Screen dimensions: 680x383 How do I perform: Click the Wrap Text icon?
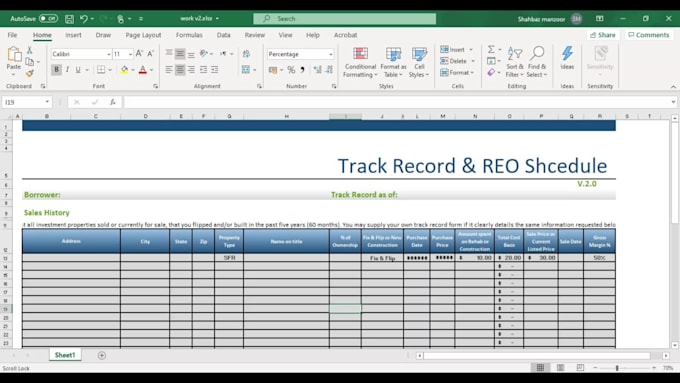coord(246,54)
